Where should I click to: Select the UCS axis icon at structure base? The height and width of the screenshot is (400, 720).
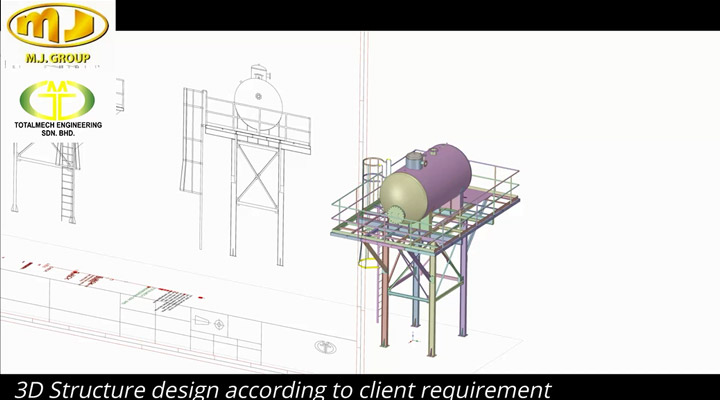pyautogui.click(x=411, y=339)
